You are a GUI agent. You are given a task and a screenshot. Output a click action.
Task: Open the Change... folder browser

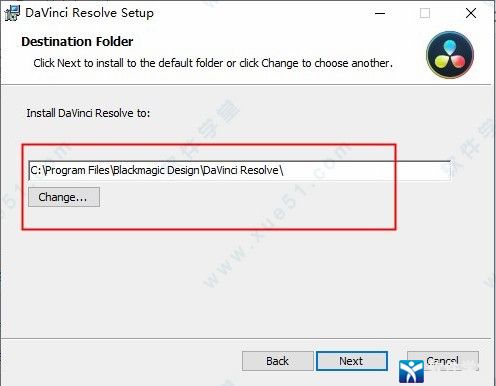[64, 197]
